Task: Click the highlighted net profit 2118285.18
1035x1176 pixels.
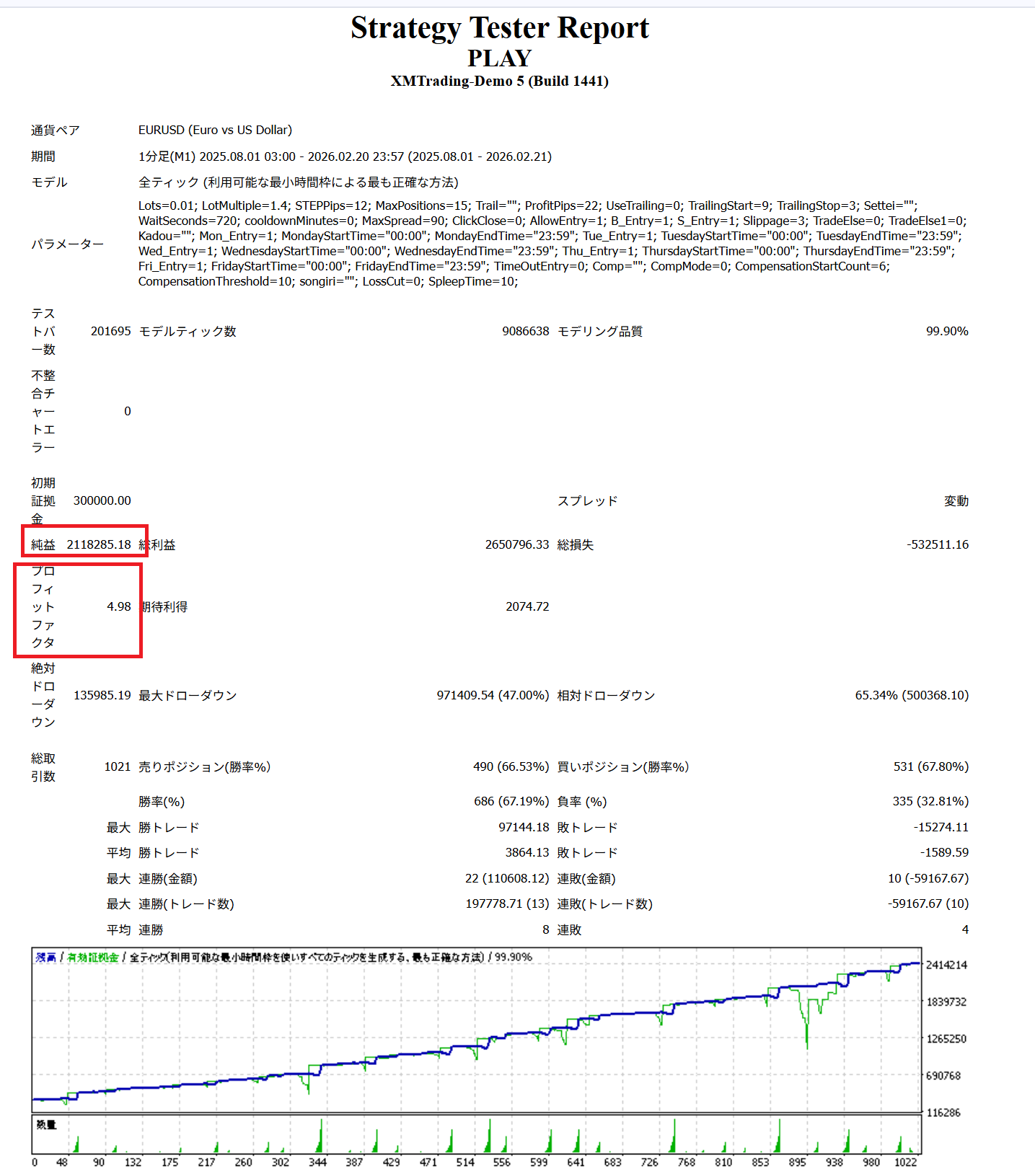Action: tap(99, 545)
